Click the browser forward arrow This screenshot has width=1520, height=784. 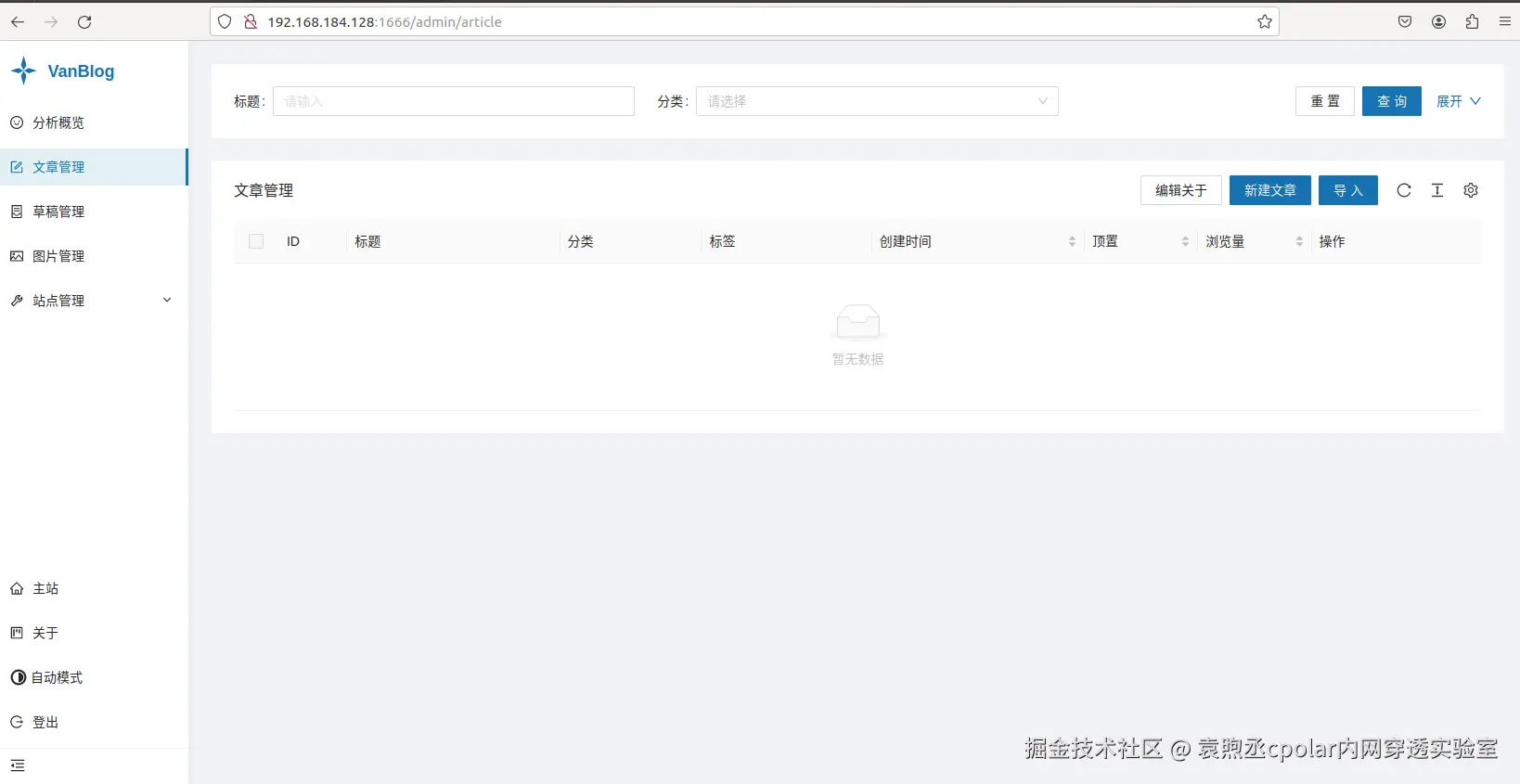(x=51, y=21)
